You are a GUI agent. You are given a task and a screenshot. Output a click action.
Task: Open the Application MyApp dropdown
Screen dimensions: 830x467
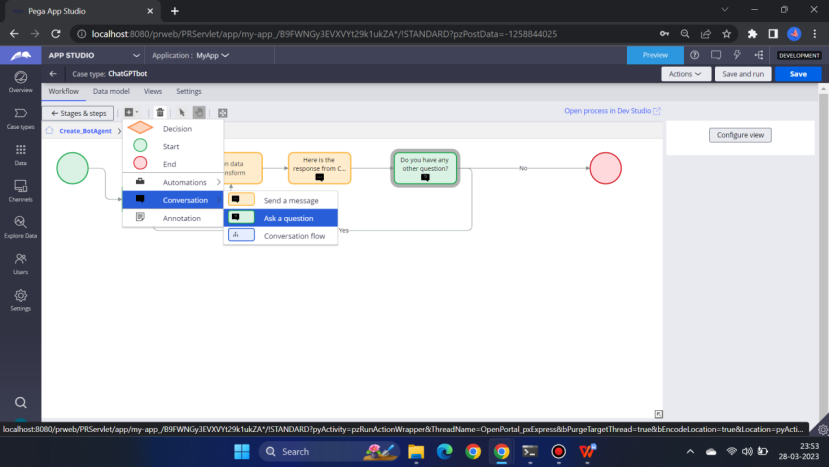[191, 55]
